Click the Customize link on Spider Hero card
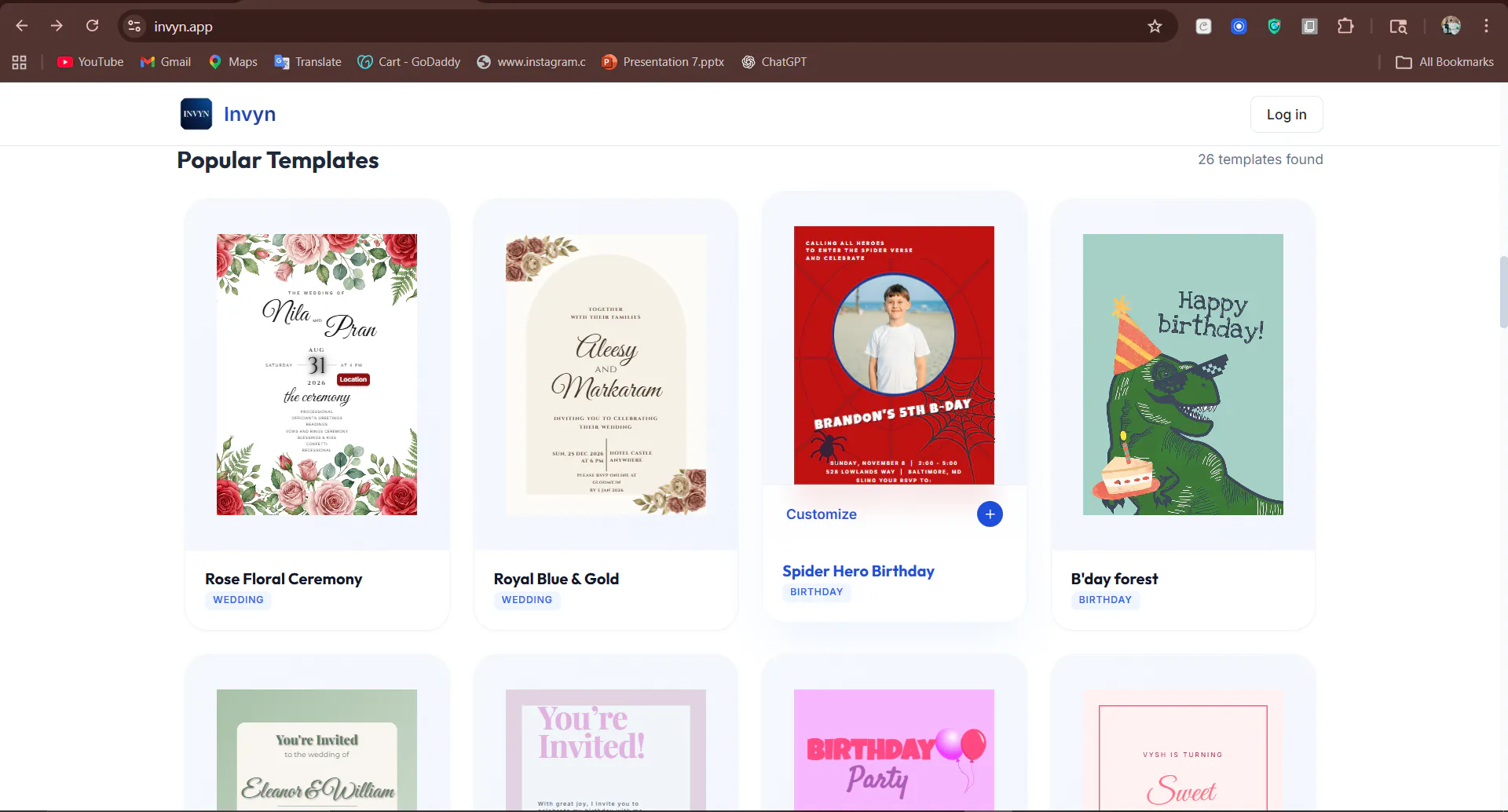Viewport: 1508px width, 812px height. (x=822, y=514)
